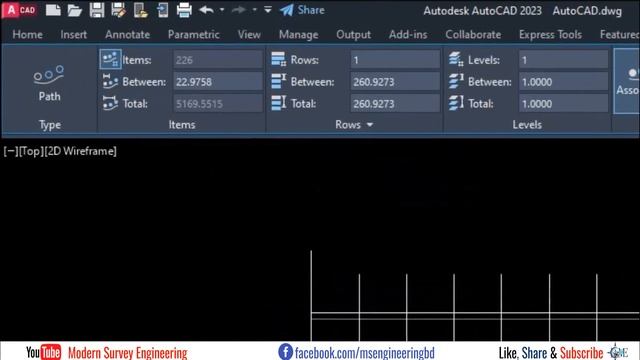Image resolution: width=640 pixels, height=360 pixels.
Task: Click the Levels Total distance icon
Action: [456, 103]
